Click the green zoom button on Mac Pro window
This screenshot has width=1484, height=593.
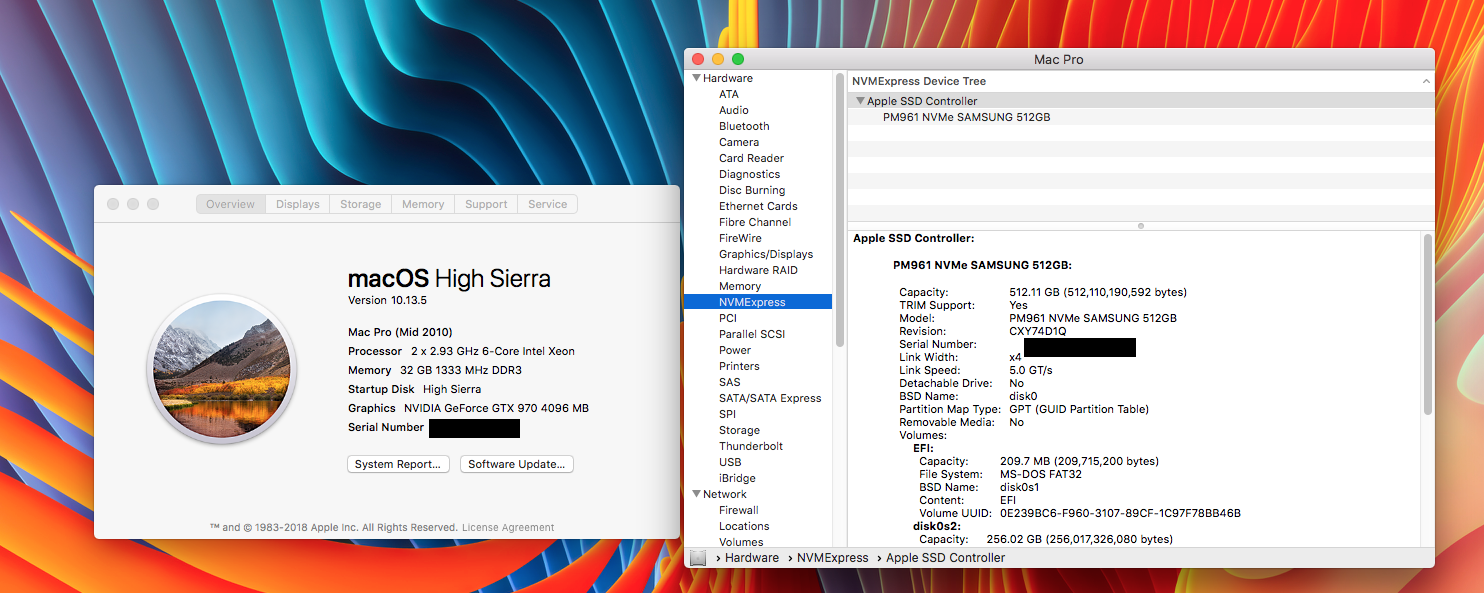(738, 59)
